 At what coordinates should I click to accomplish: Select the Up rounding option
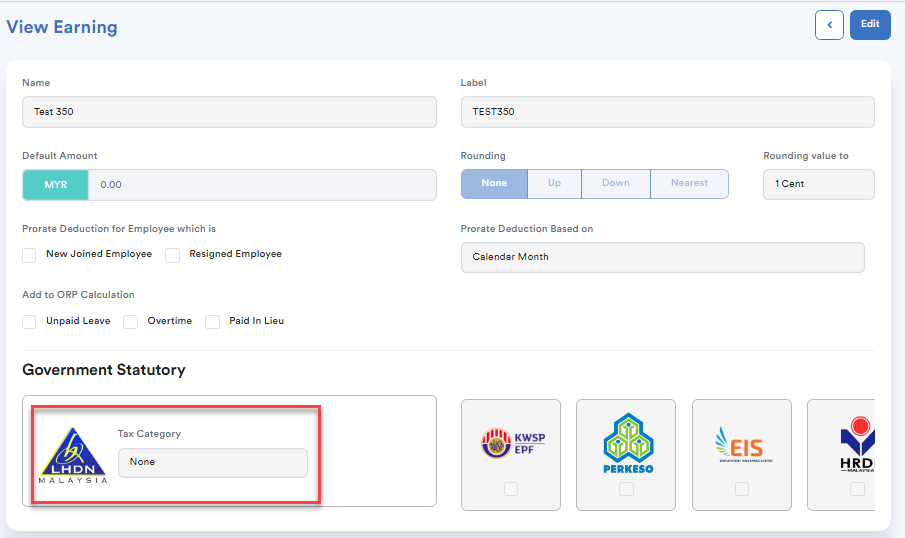554,184
